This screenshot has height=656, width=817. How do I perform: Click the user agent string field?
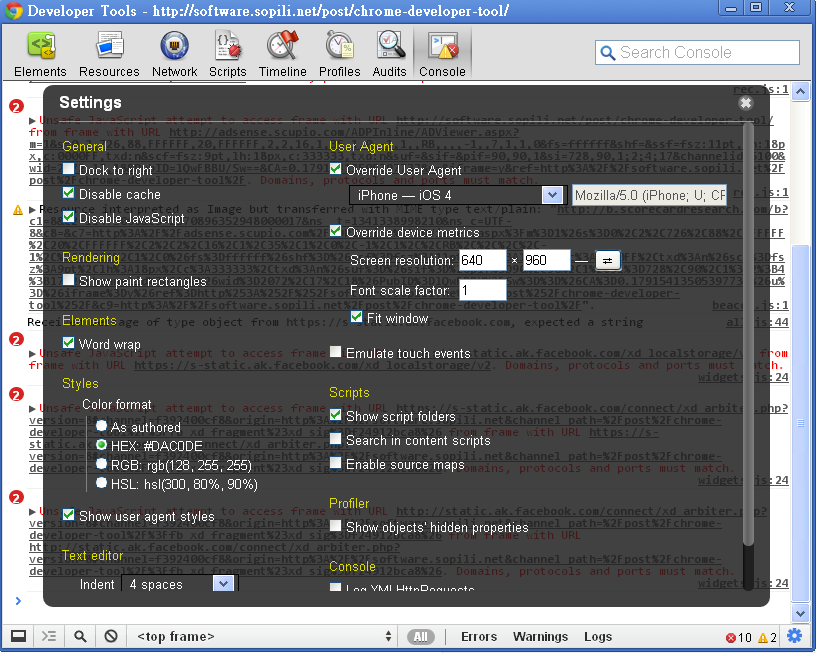(x=650, y=195)
